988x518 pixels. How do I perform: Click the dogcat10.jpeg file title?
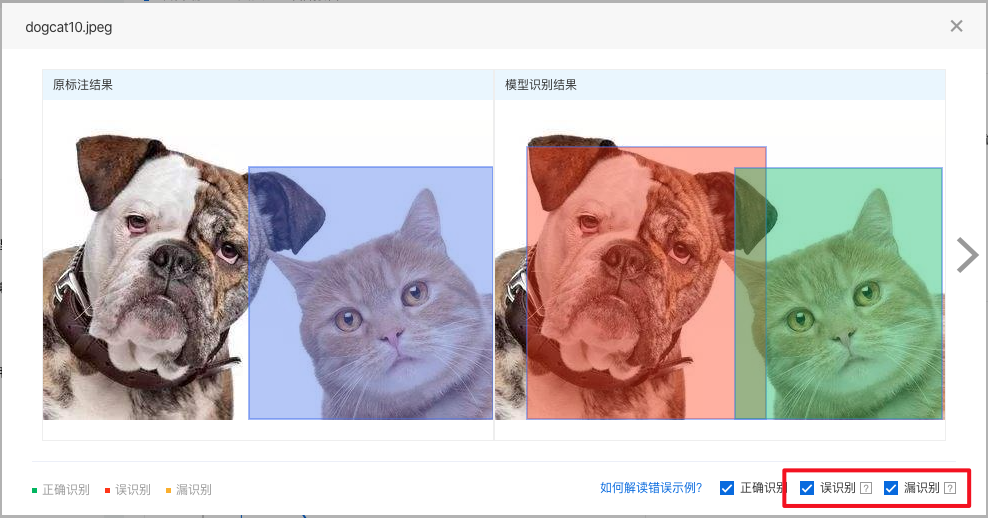click(69, 27)
